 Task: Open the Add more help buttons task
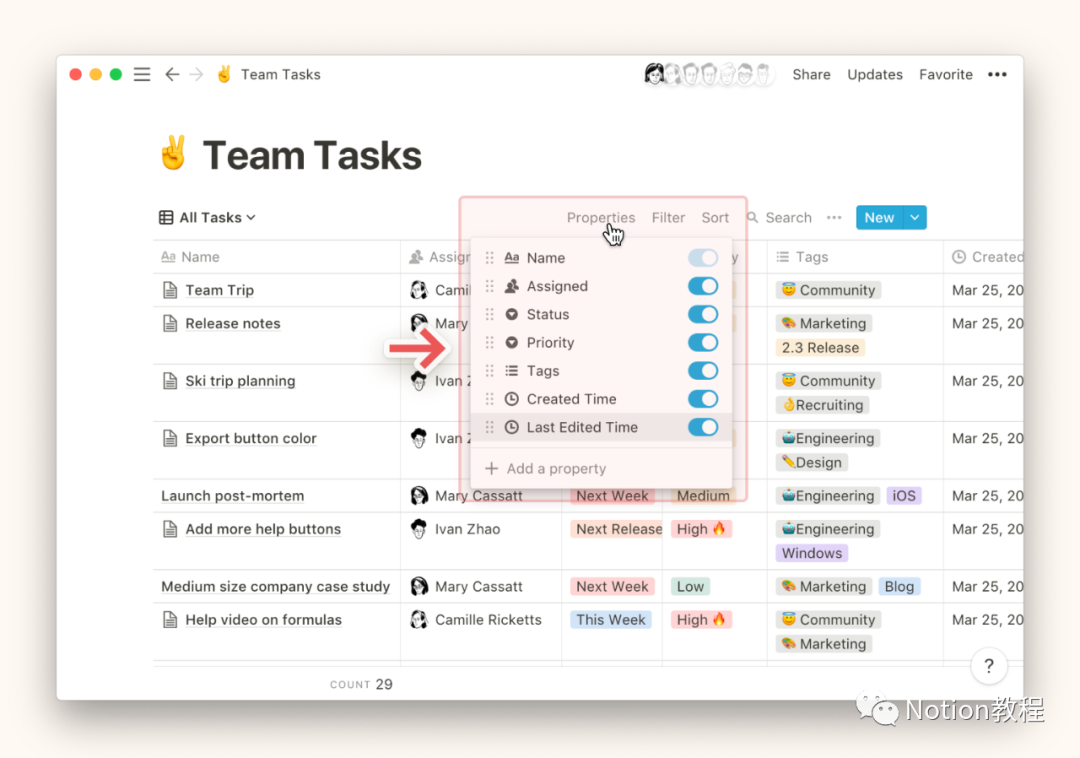point(263,530)
